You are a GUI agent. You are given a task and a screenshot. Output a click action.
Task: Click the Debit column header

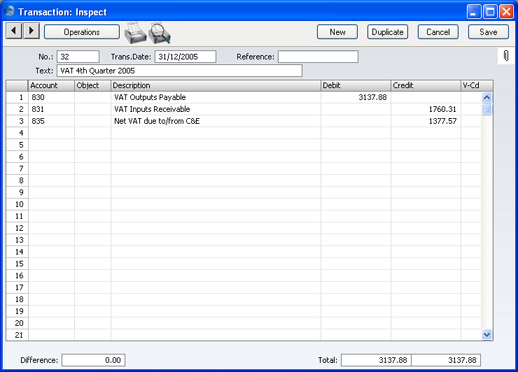click(356, 86)
